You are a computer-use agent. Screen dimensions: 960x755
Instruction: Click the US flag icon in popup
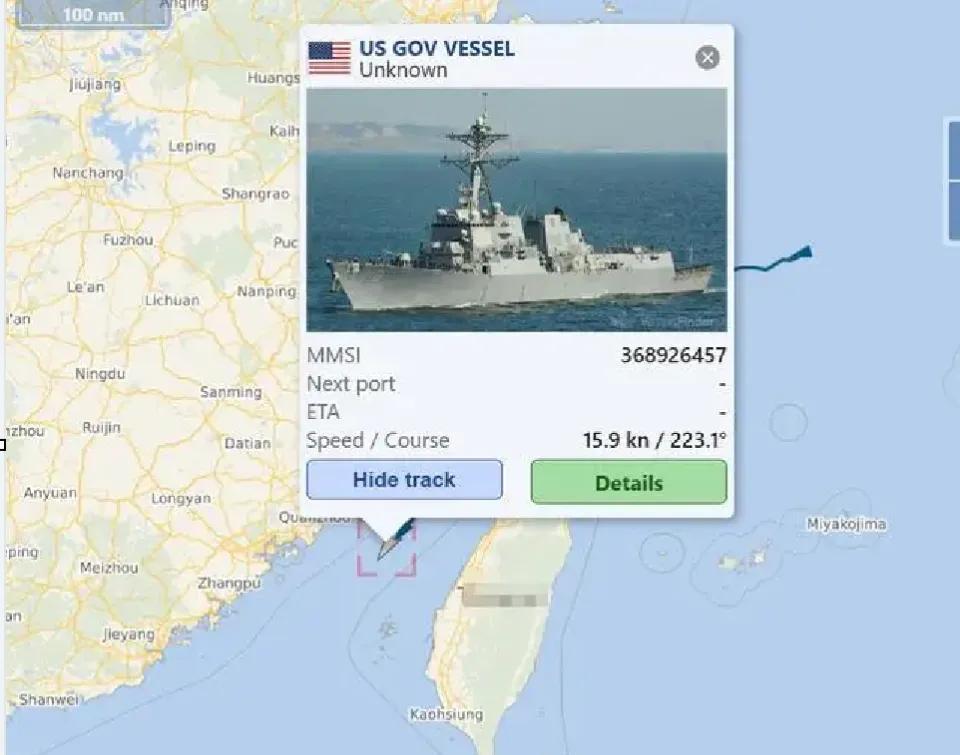tap(329, 58)
